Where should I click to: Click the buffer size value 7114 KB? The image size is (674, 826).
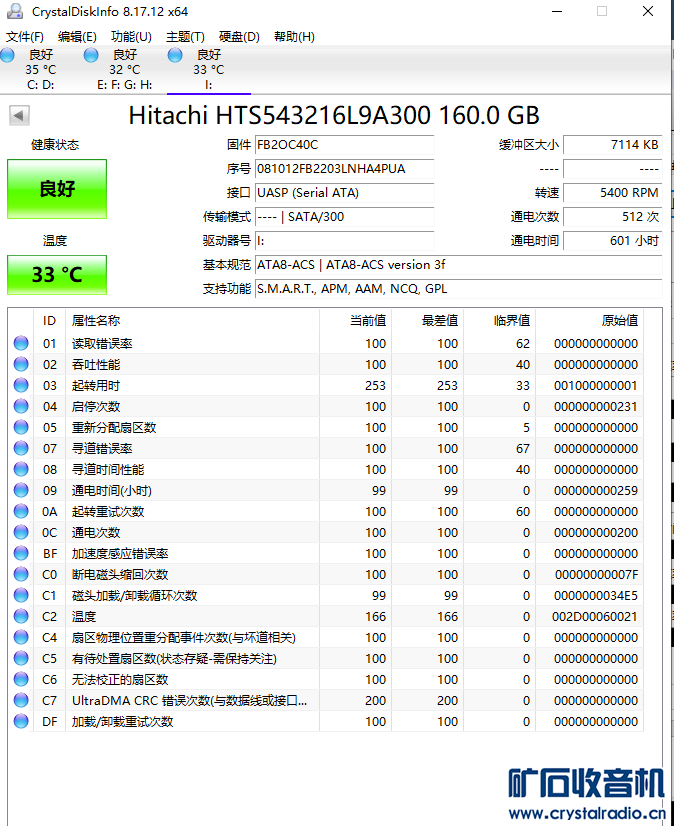pyautogui.click(x=613, y=145)
